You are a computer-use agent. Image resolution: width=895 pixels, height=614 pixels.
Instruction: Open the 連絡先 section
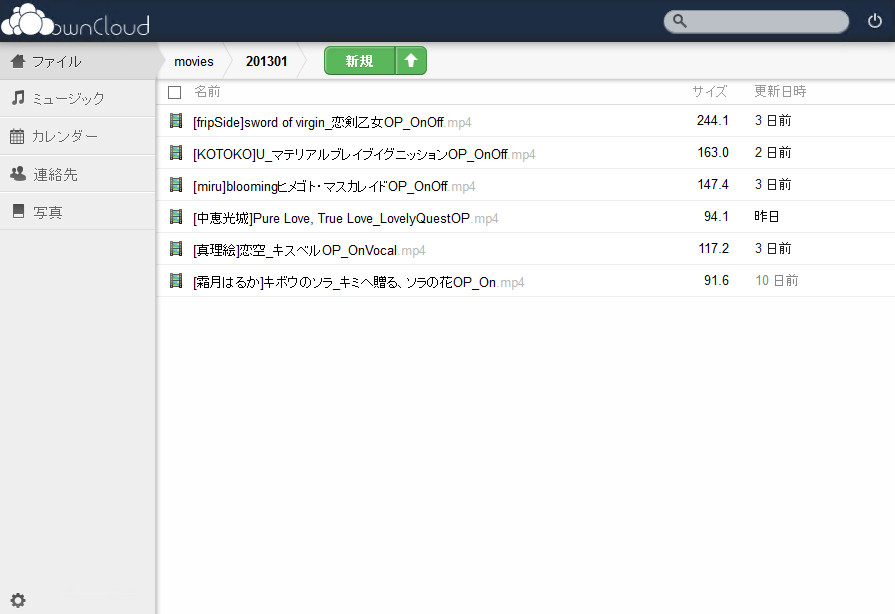coord(78,174)
